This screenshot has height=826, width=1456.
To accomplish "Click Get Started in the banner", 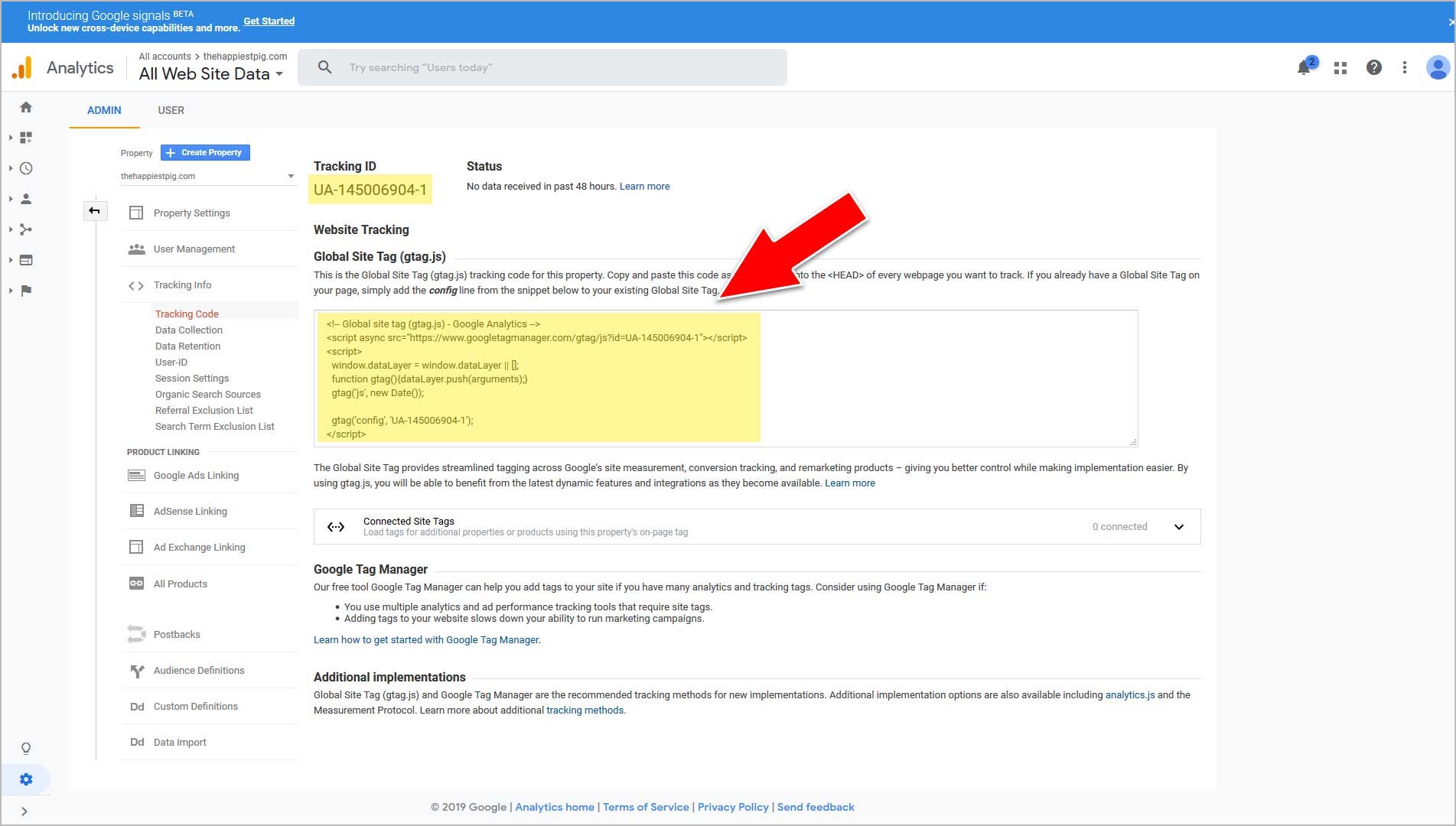I will tap(269, 21).
